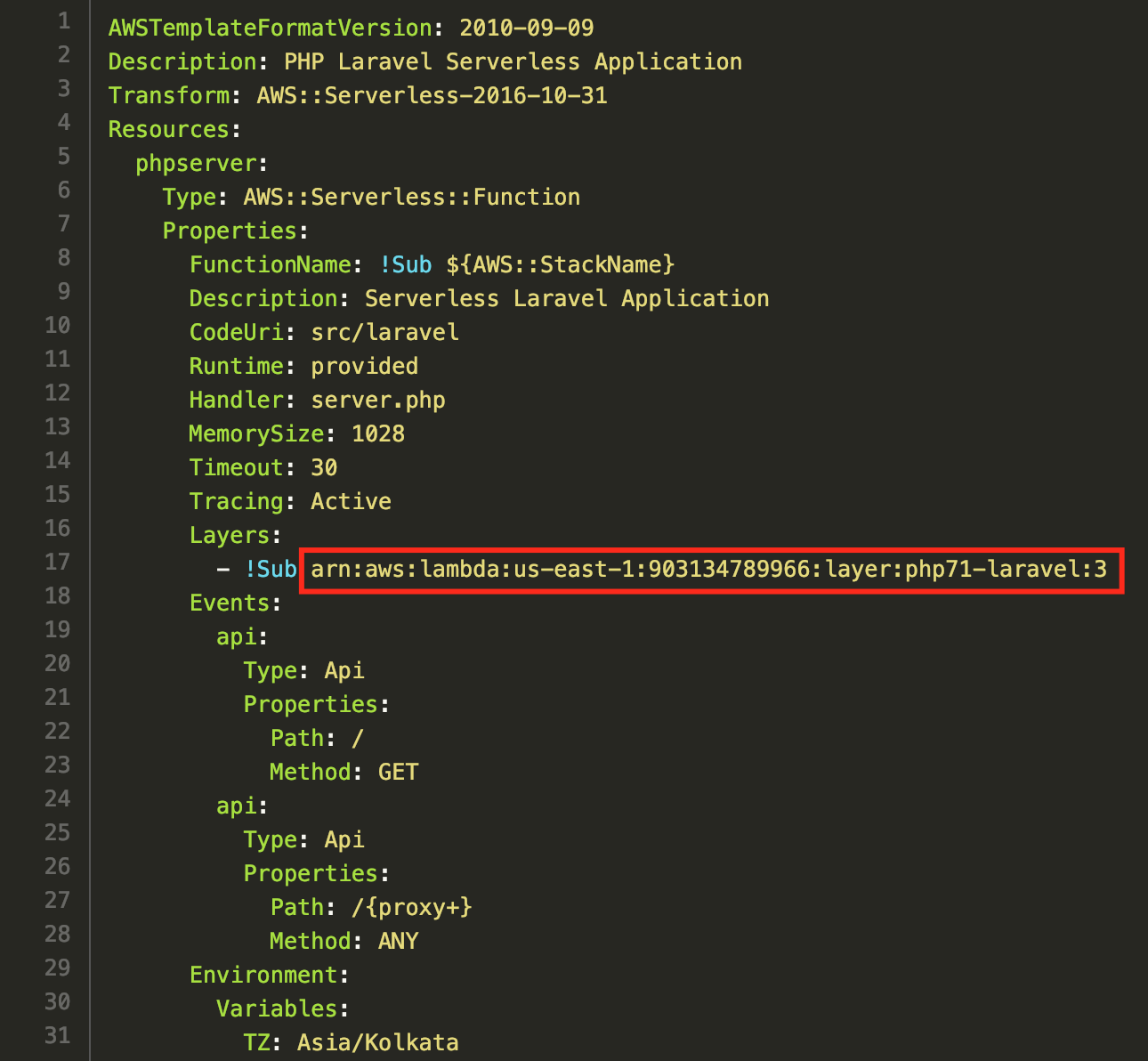Click line number 31 in the gutter
Image resolution: width=1148 pixels, height=1061 pixels.
tap(58, 1035)
